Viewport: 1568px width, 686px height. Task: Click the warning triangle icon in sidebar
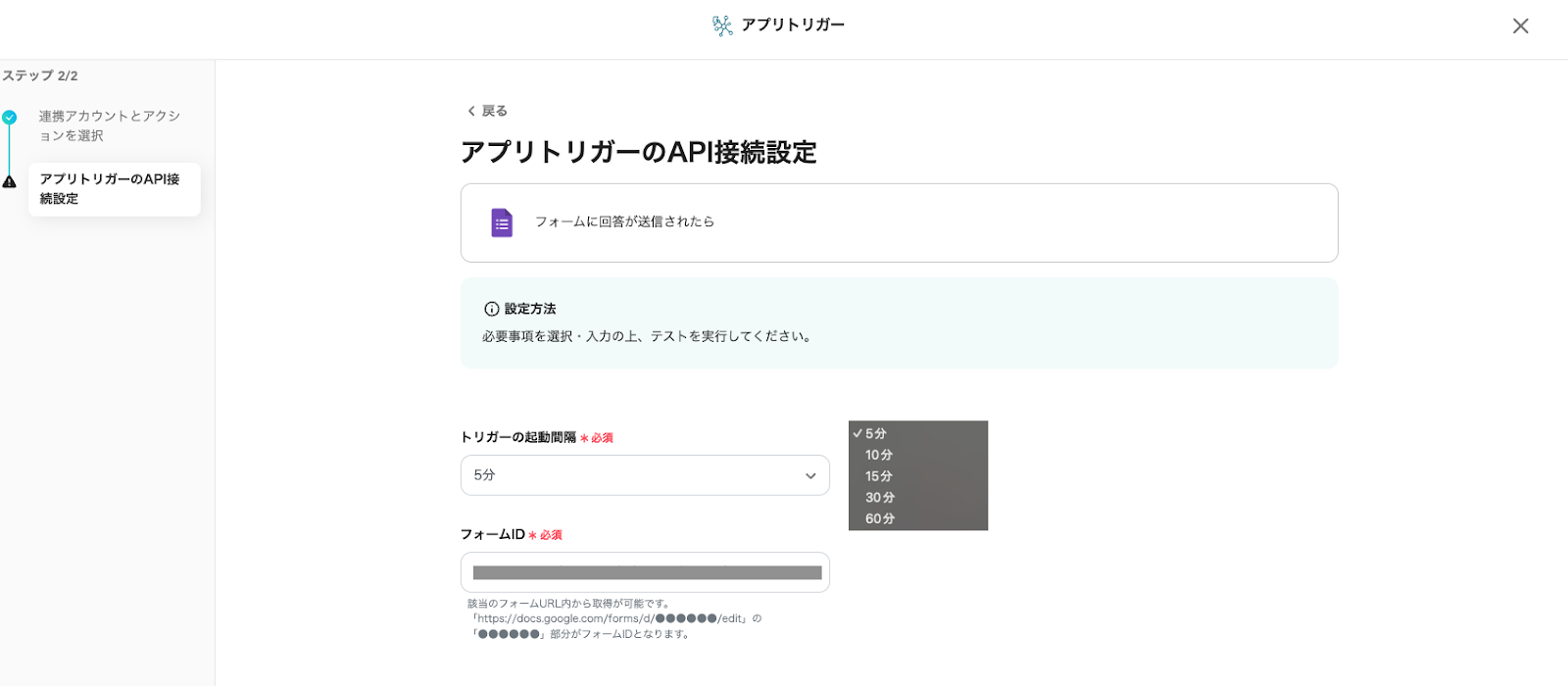click(9, 181)
